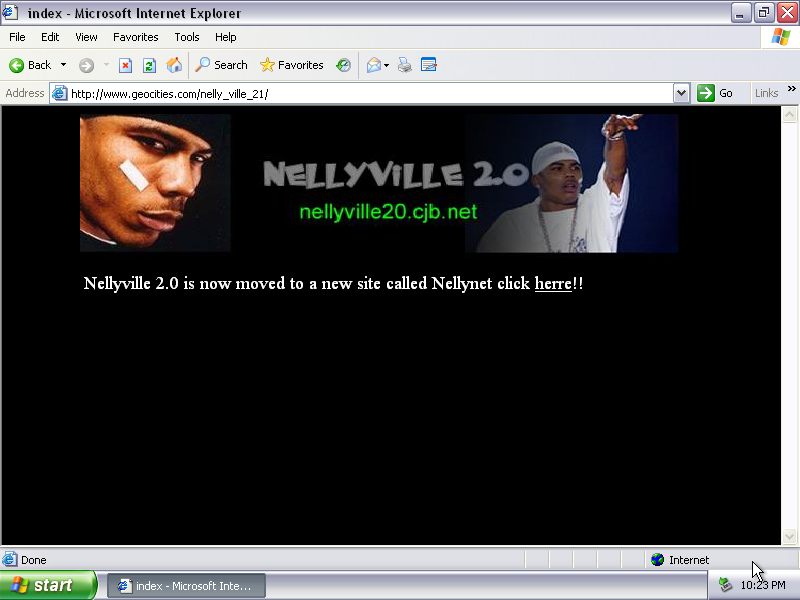Click the 'Internet' zone status text
This screenshot has width=800, height=600.
coord(689,560)
